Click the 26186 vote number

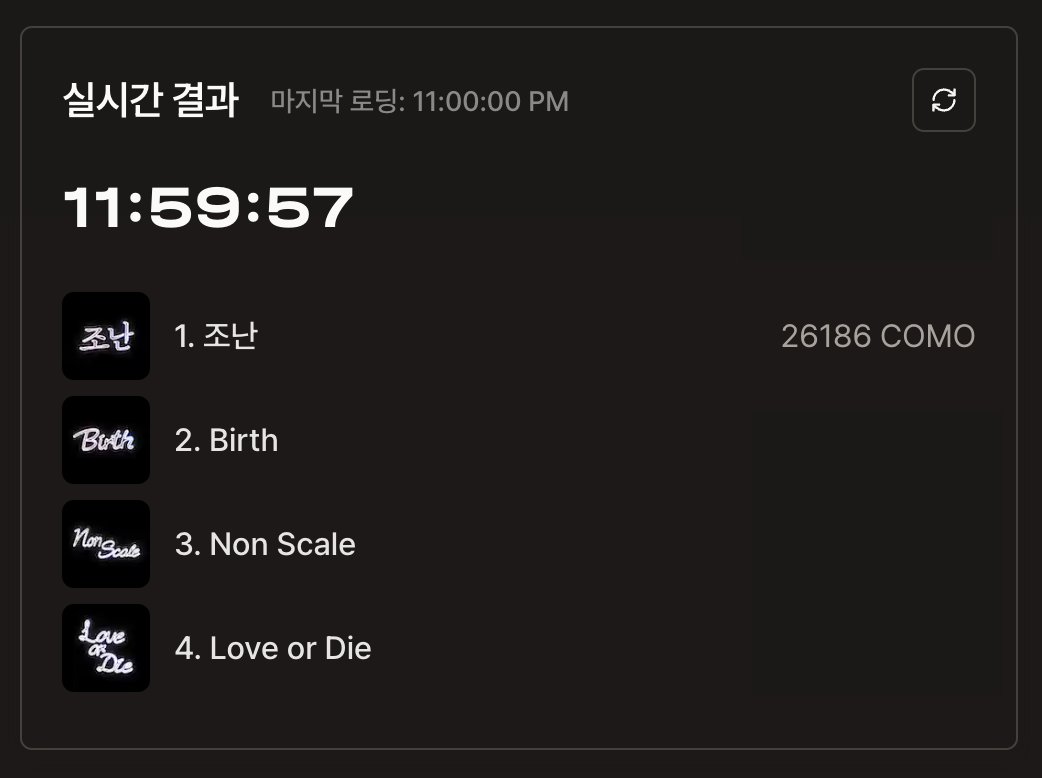point(826,337)
